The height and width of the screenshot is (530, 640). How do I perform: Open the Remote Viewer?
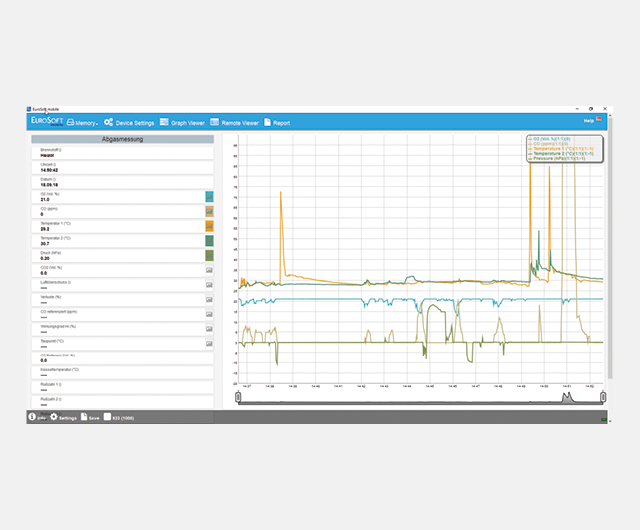(235, 123)
